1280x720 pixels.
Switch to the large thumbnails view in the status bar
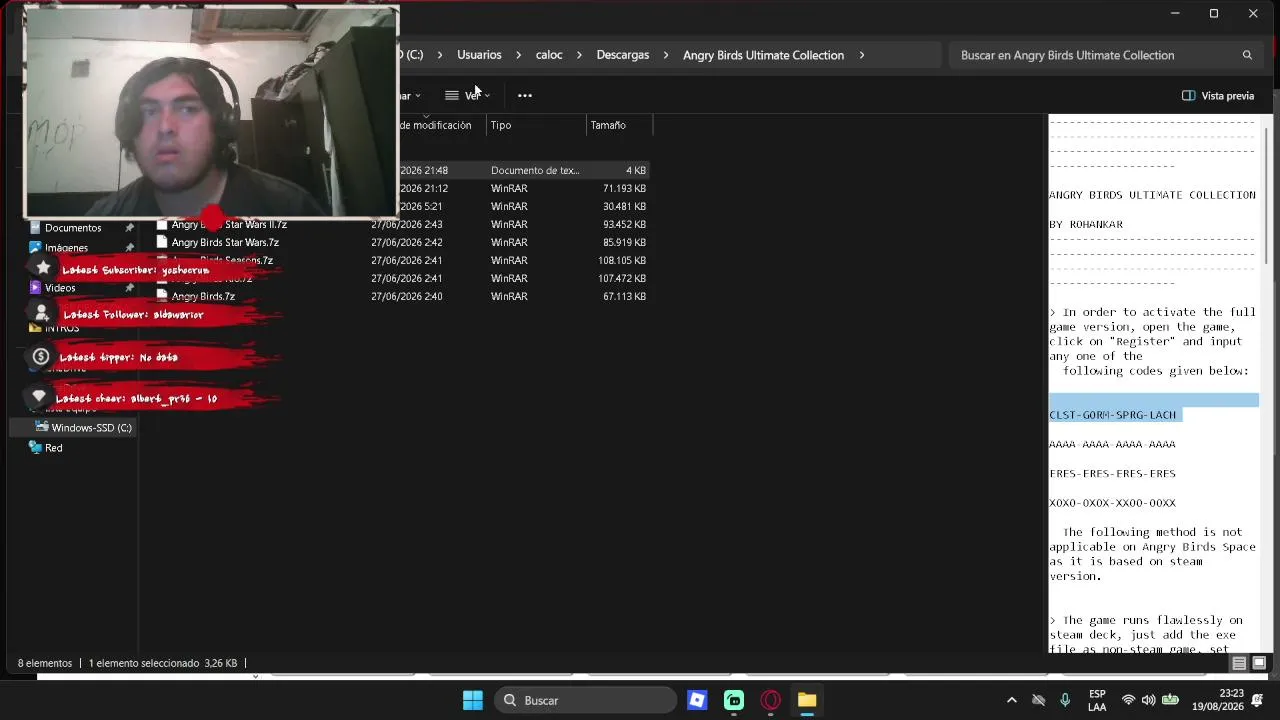(x=1259, y=663)
